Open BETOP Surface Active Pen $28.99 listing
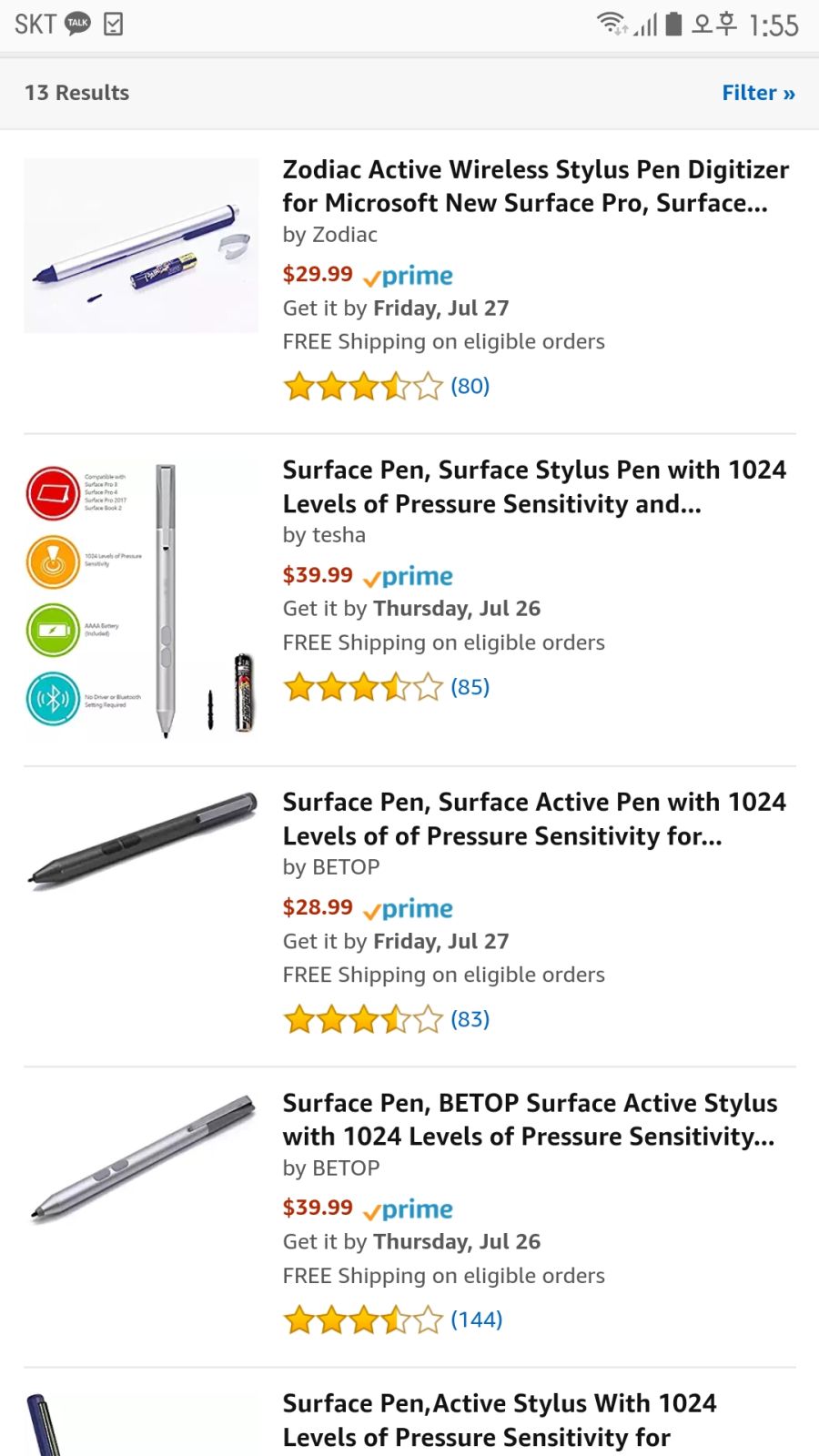 (534, 819)
